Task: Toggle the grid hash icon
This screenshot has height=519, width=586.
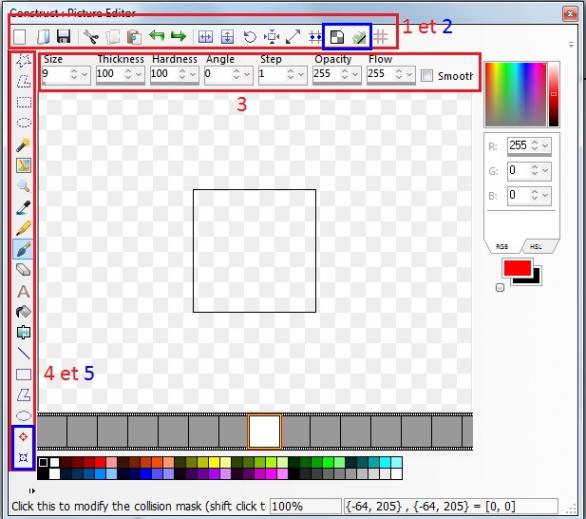Action: click(x=381, y=37)
